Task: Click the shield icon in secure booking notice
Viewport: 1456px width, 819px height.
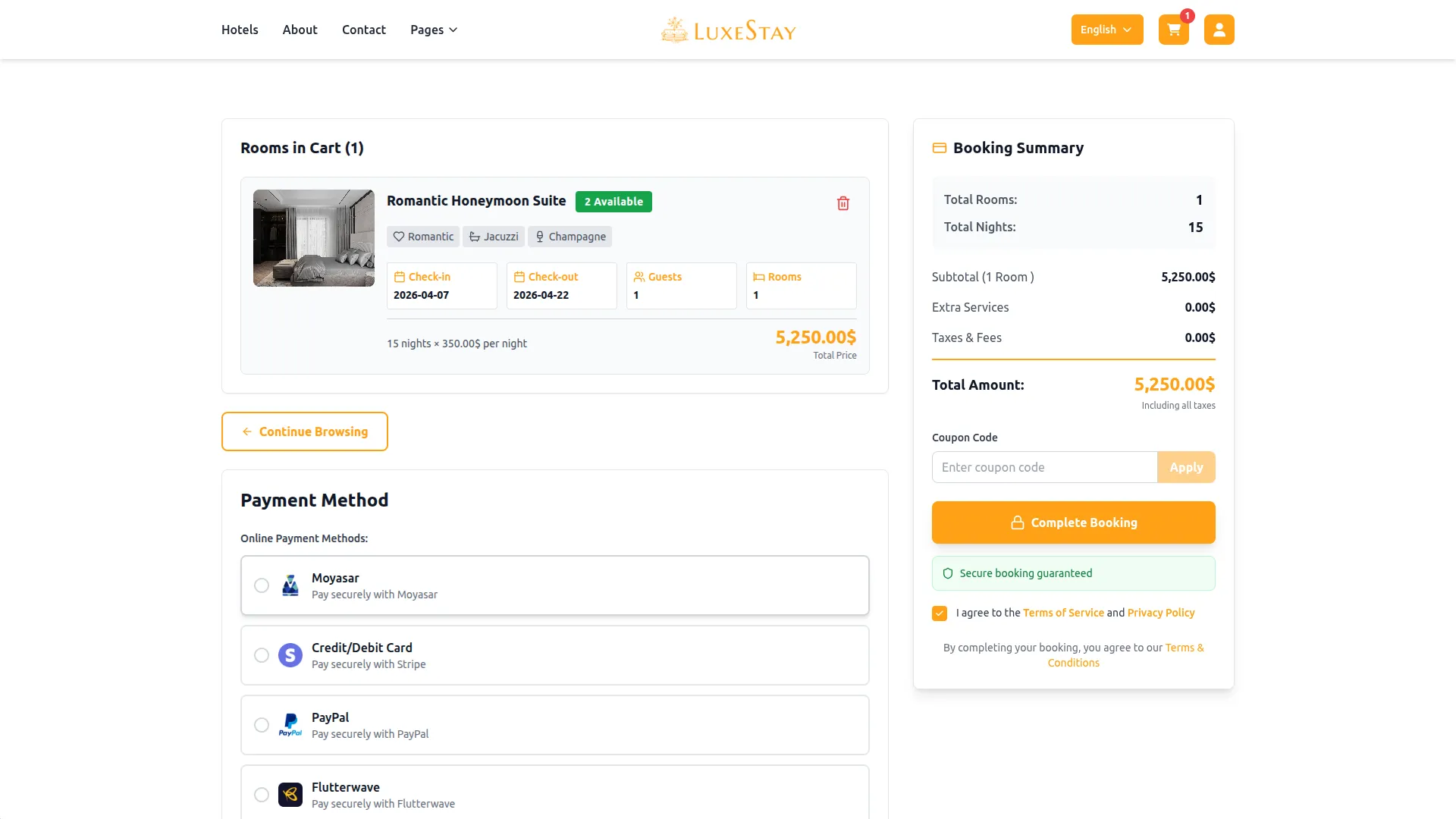Action: click(947, 573)
